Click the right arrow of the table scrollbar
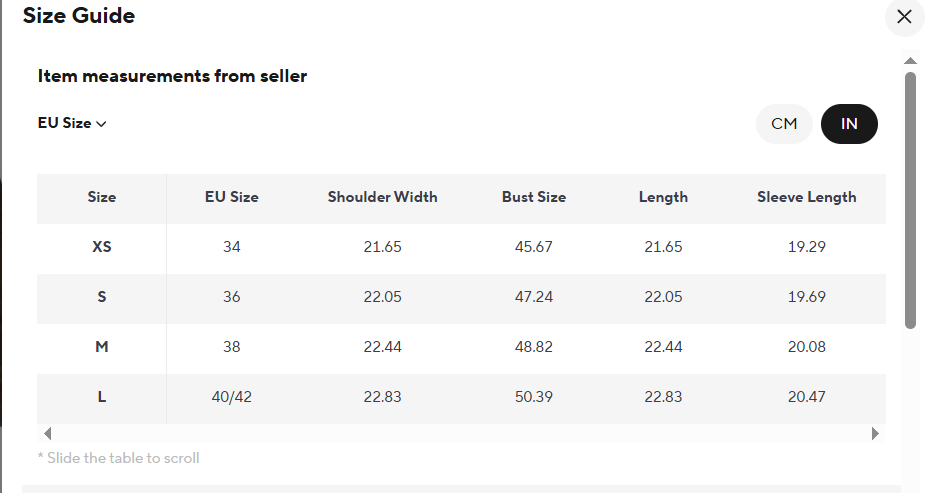938x493 pixels. click(x=875, y=434)
